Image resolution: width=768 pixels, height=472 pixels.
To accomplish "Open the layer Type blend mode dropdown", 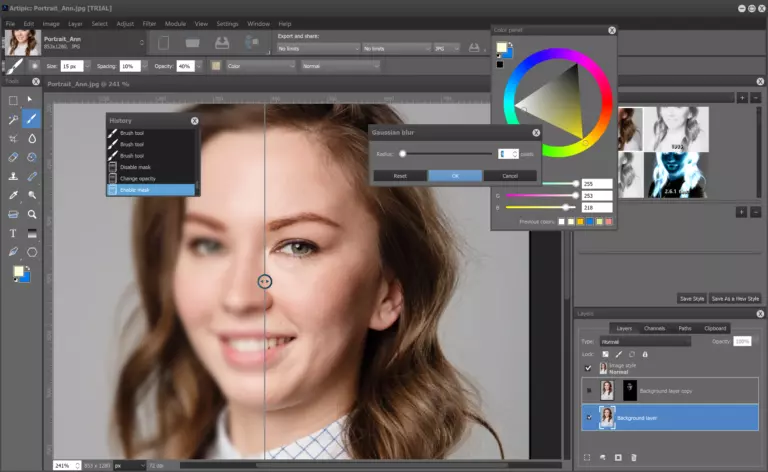I will click(645, 341).
